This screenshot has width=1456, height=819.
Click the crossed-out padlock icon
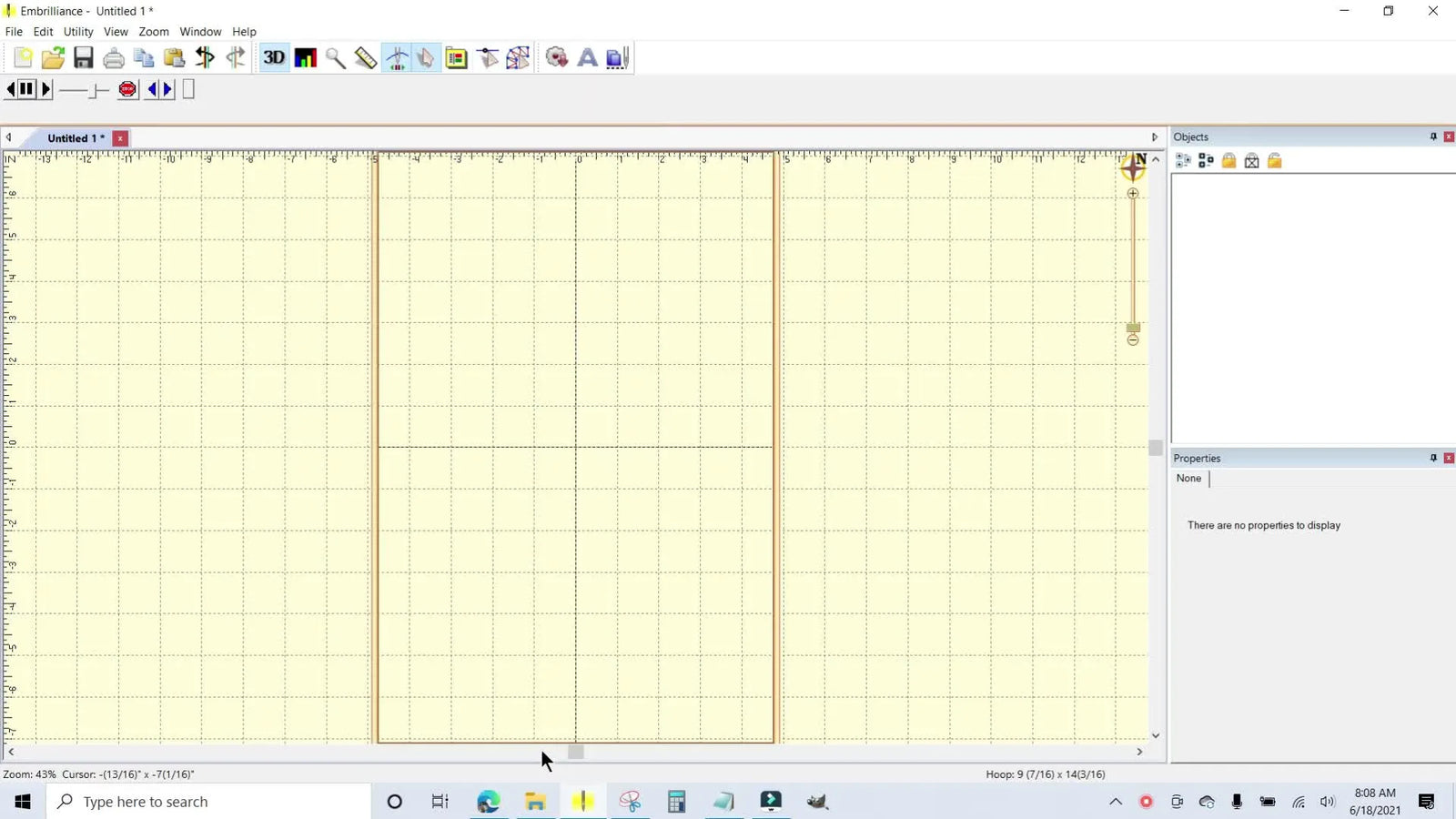click(1251, 161)
